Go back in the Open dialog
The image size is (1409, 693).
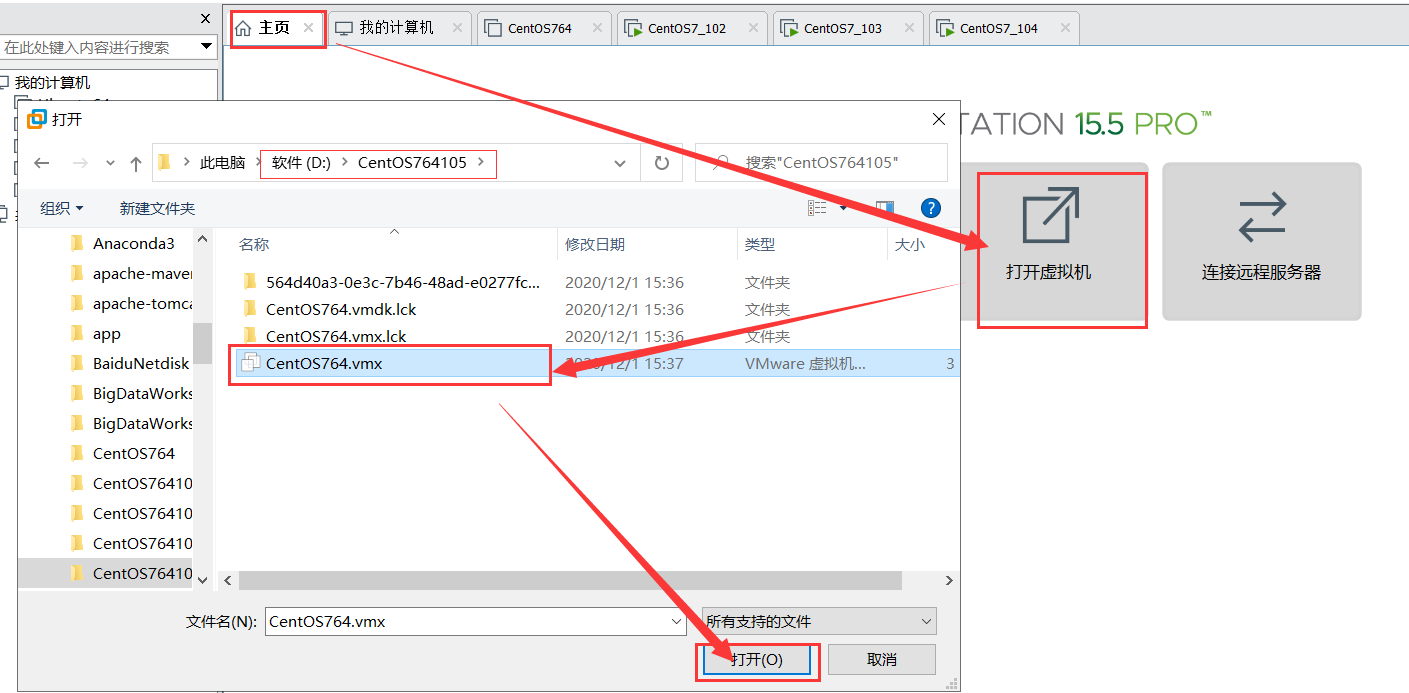[41, 163]
